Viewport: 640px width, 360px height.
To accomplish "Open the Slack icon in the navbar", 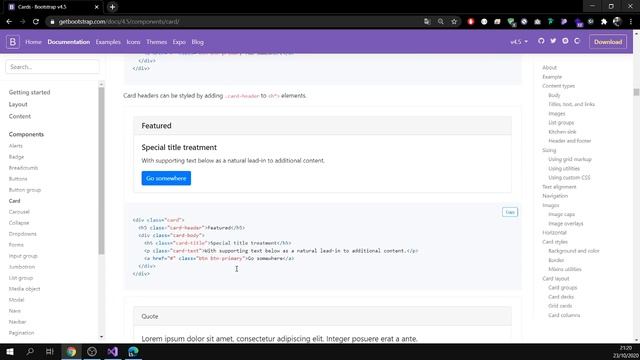I will 565,41.
